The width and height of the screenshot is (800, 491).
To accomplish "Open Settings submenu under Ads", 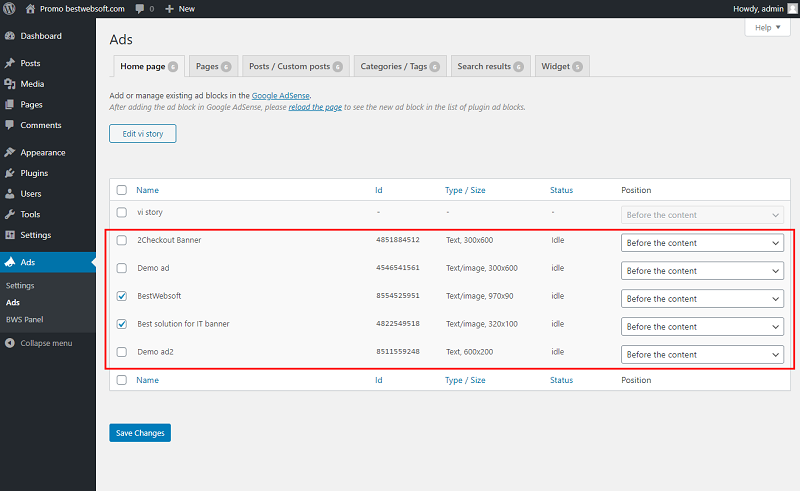I will point(20,285).
